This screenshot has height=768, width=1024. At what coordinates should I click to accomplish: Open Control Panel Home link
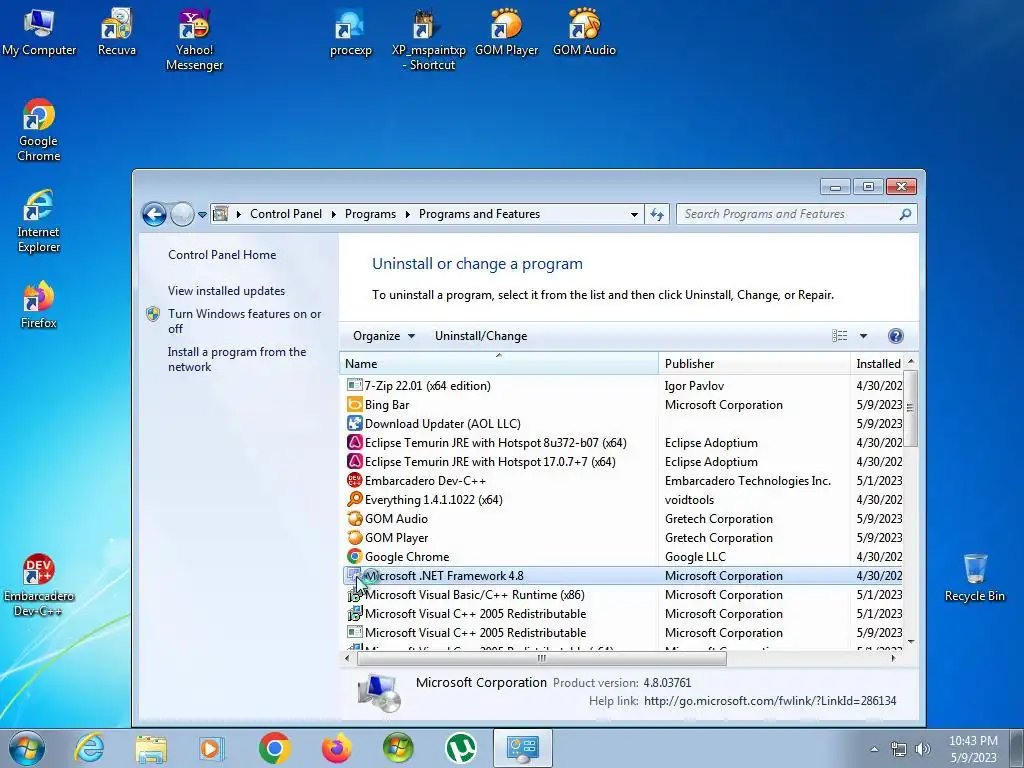pyautogui.click(x=222, y=255)
